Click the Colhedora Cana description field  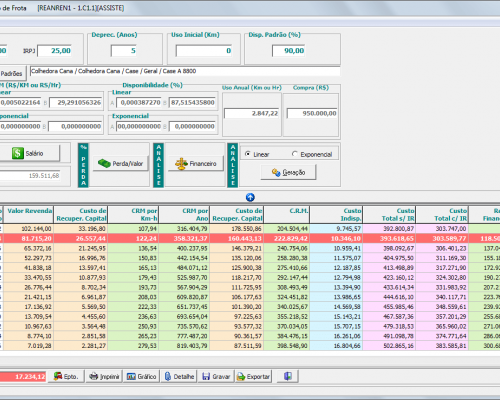point(185,71)
